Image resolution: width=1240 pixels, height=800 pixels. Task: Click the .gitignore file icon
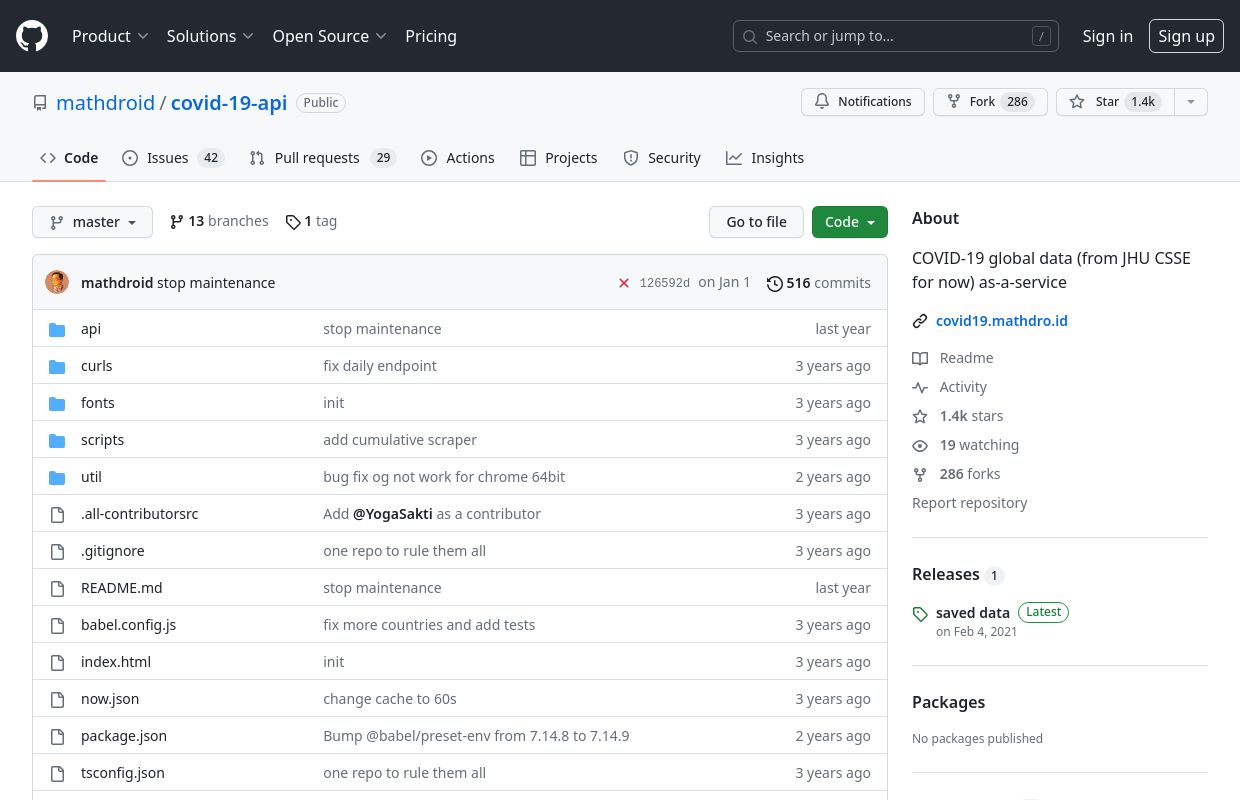(x=57, y=551)
